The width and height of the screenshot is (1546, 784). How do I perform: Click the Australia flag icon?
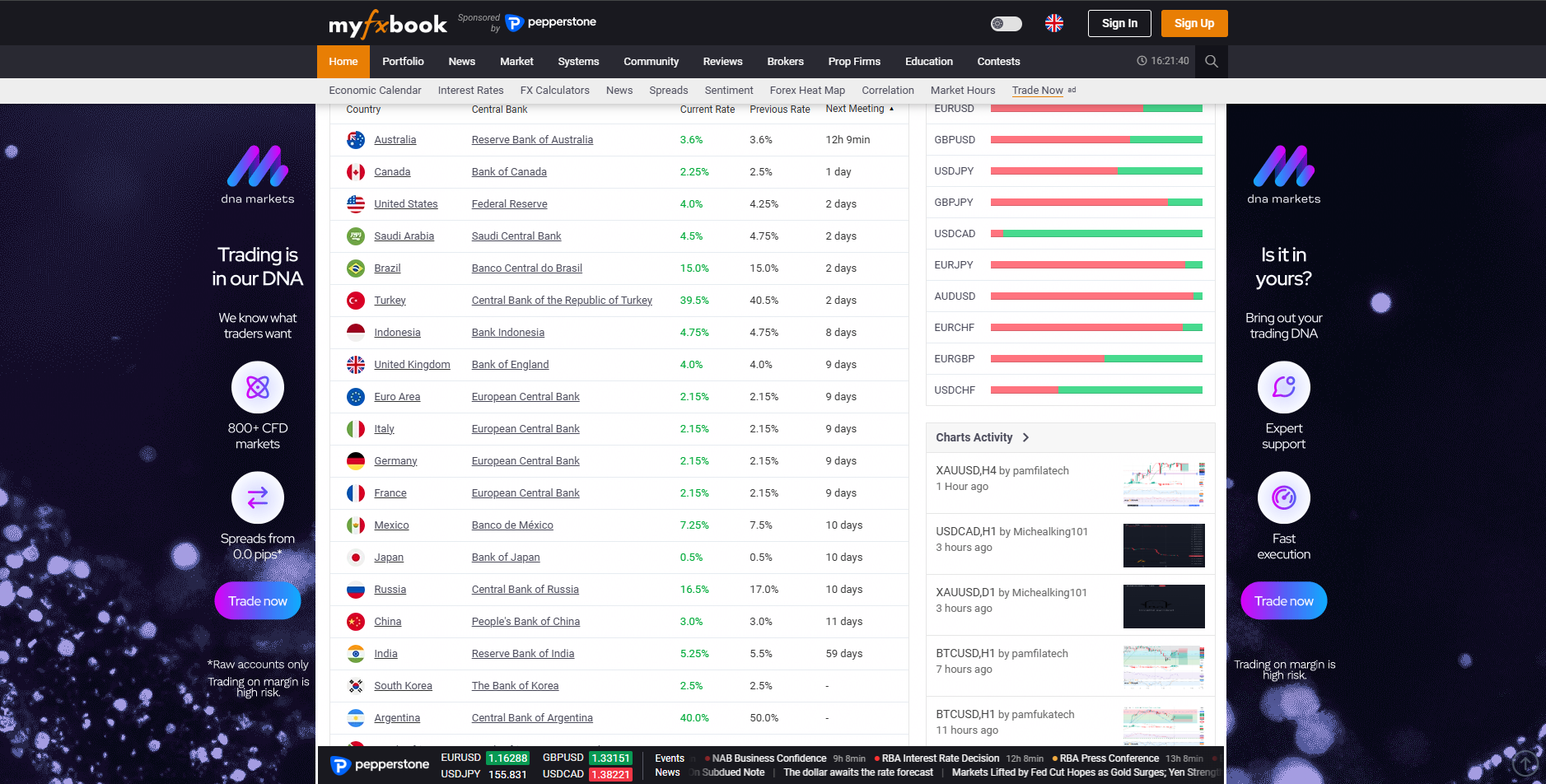(356, 140)
